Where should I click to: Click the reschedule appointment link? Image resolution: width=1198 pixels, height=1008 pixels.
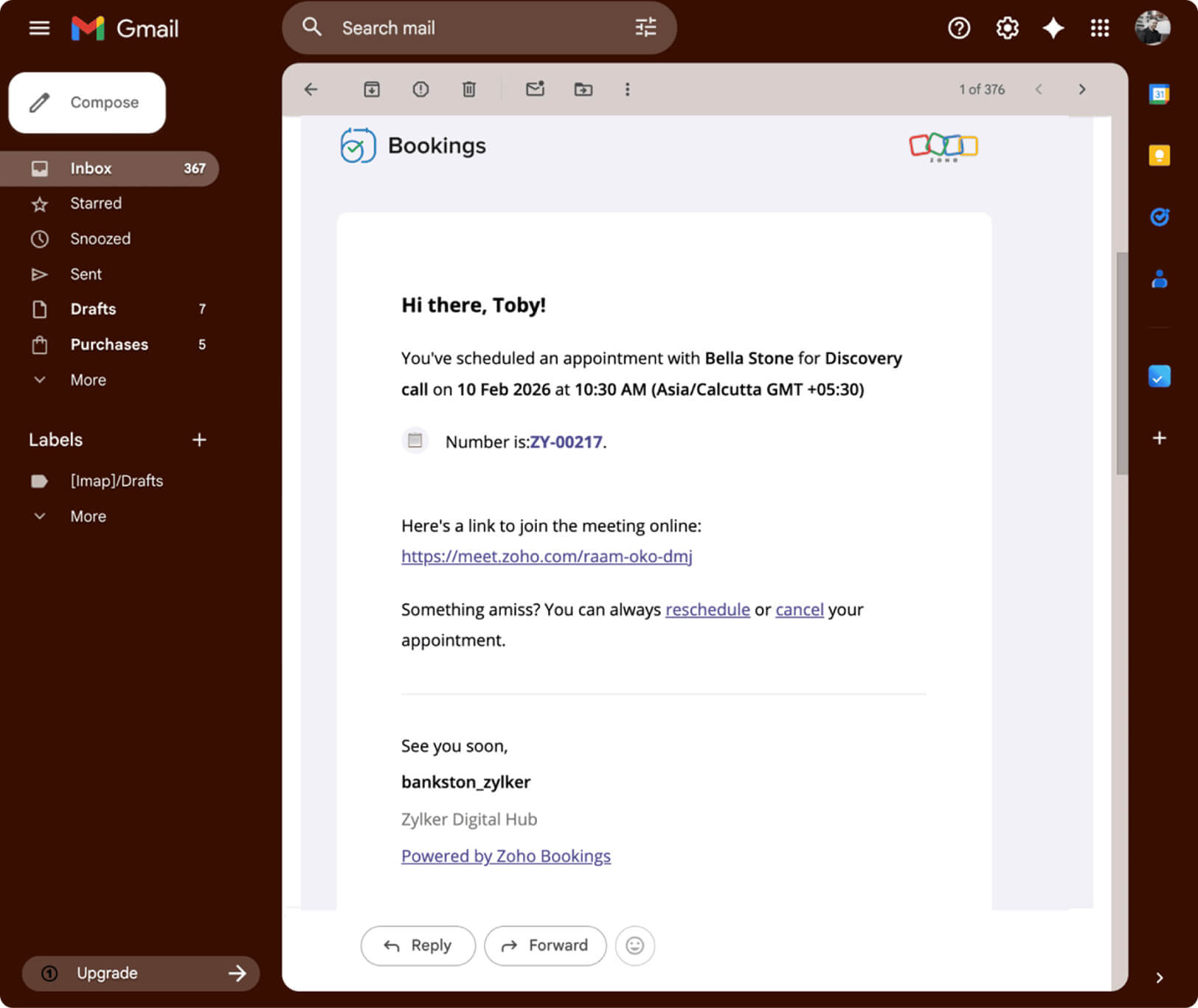tap(707, 609)
